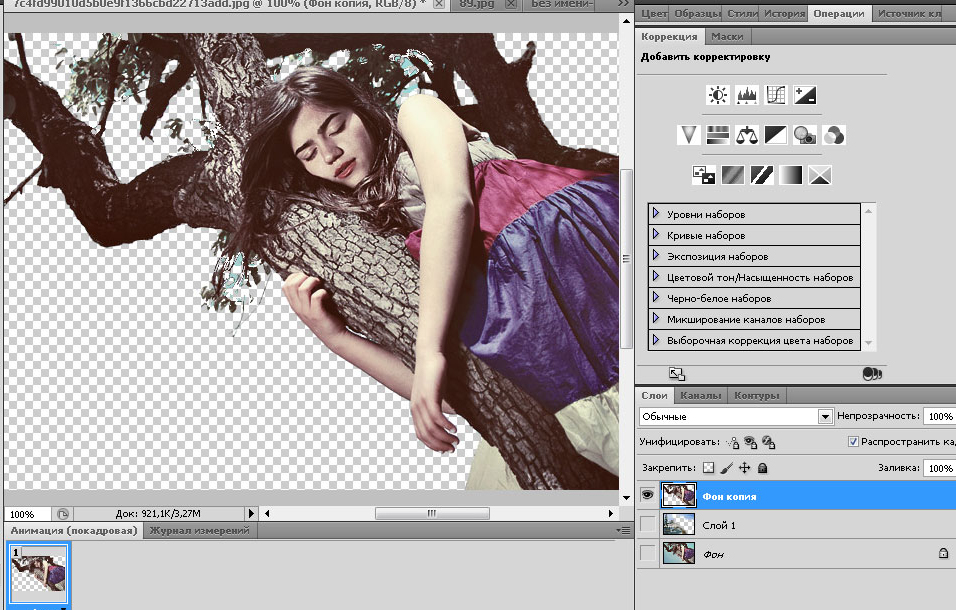Add a Levels adjustment

pos(747,95)
